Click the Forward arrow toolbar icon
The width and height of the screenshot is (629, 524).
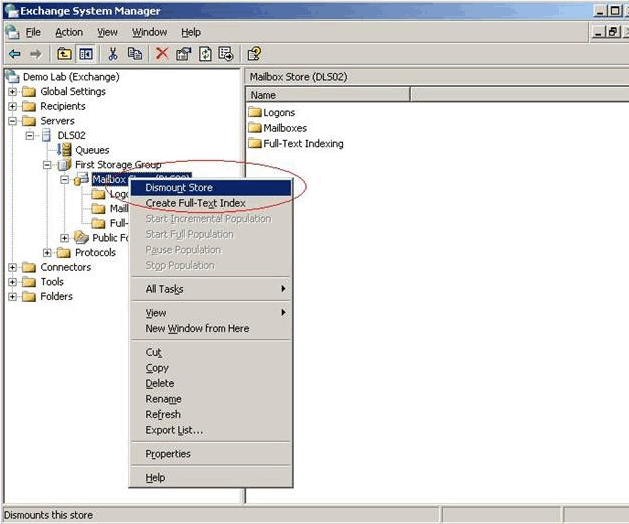pyautogui.click(x=36, y=54)
